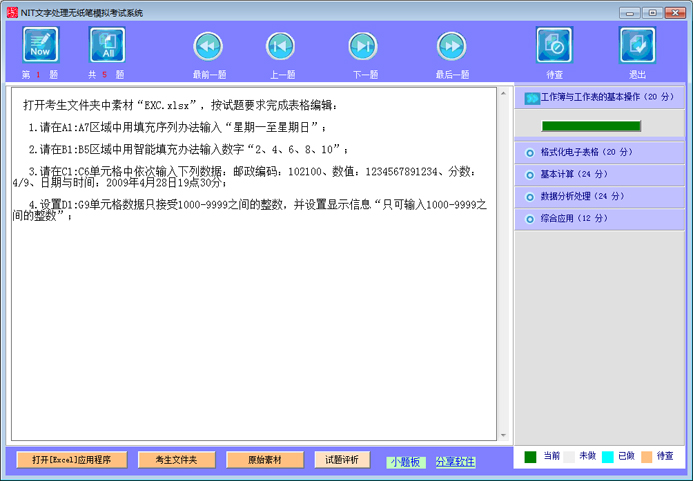This screenshot has width=693, height=481.
Task: Click the circle icon beside 综合应用
Action: pyautogui.click(x=529, y=219)
